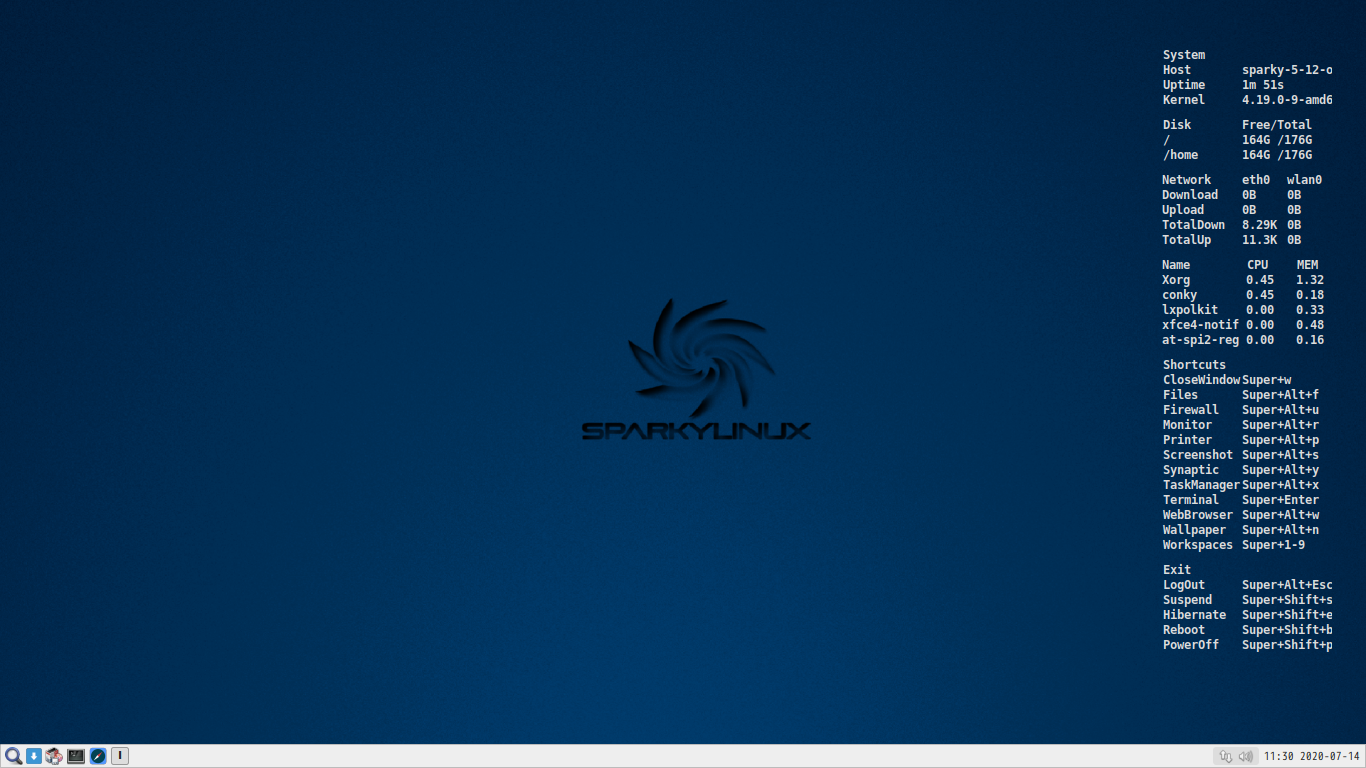
Task: Click the "WebBrowser" shortcut label
Action: (1198, 515)
